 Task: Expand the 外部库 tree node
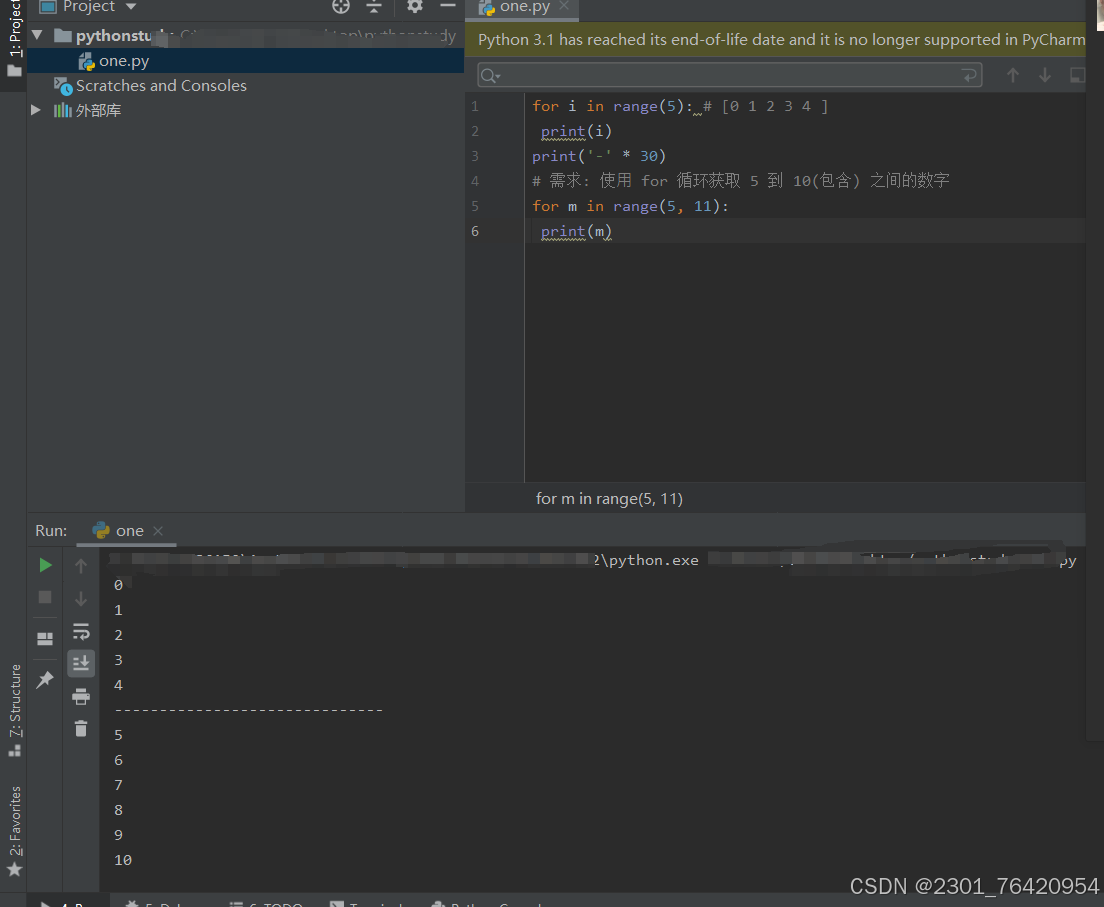[x=36, y=111]
